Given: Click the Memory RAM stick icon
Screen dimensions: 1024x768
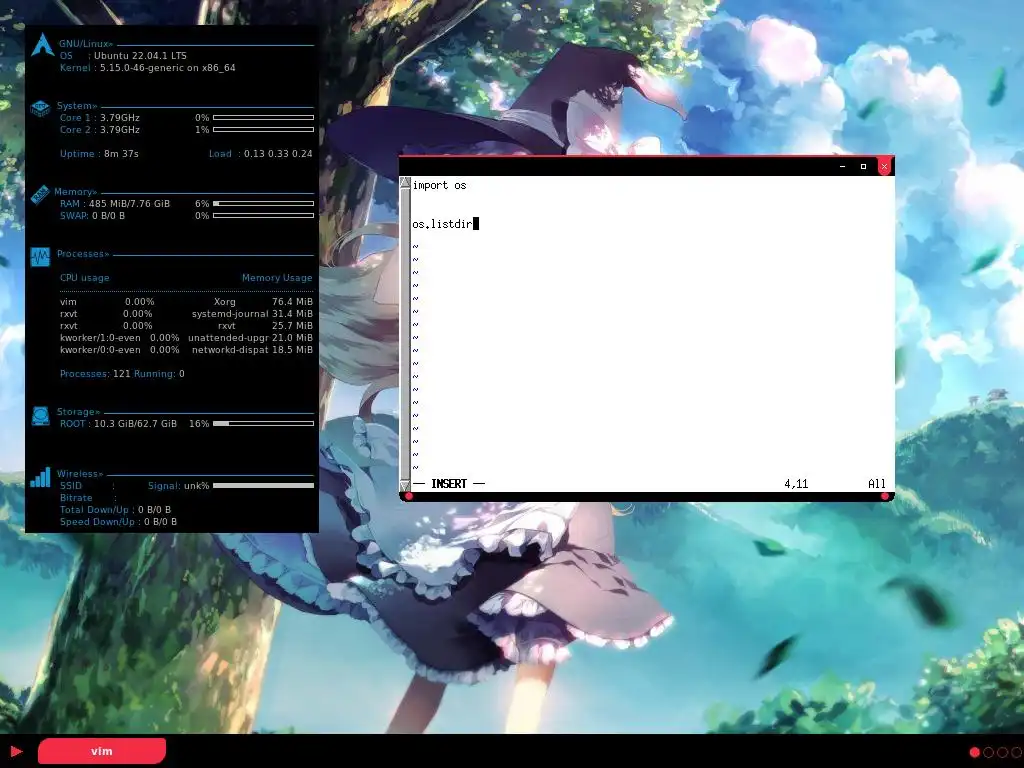Looking at the screenshot, I should click(x=40, y=195).
